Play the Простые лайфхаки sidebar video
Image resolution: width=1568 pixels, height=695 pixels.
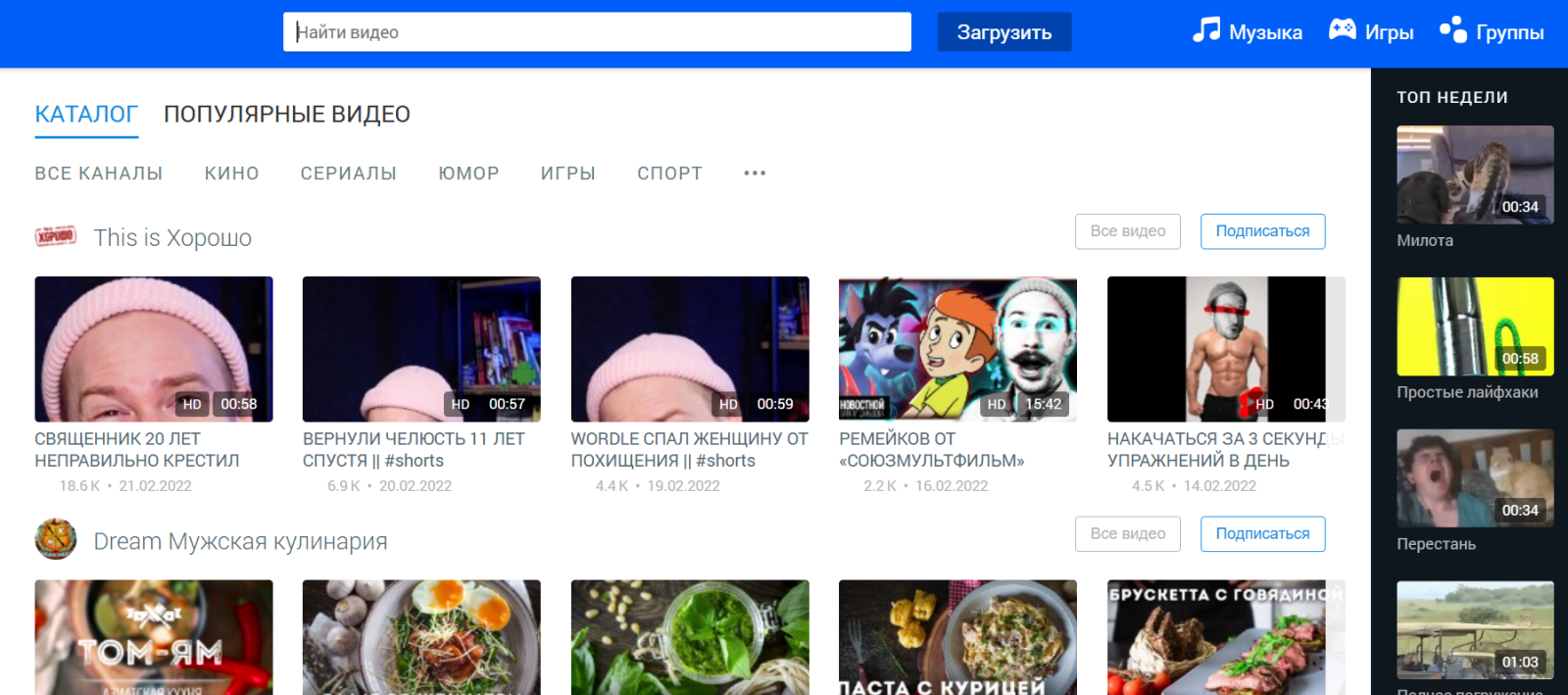pyautogui.click(x=1474, y=326)
